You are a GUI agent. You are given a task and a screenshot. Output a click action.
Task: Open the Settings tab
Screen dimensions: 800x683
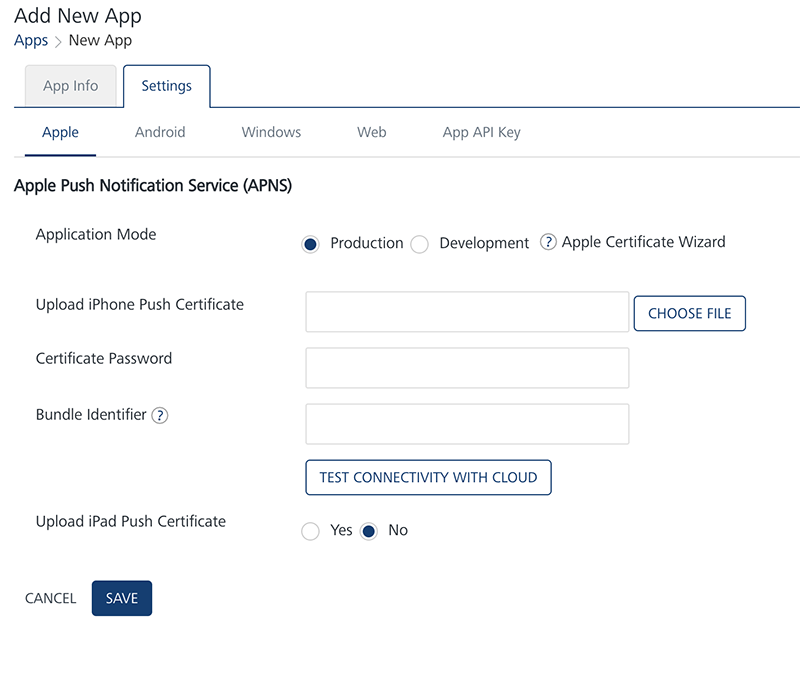click(166, 86)
